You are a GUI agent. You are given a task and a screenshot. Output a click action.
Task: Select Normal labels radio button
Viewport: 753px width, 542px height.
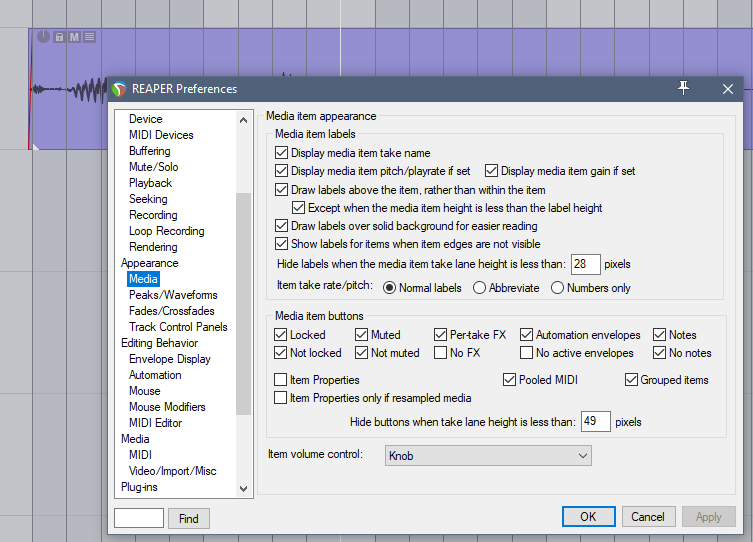coord(389,288)
